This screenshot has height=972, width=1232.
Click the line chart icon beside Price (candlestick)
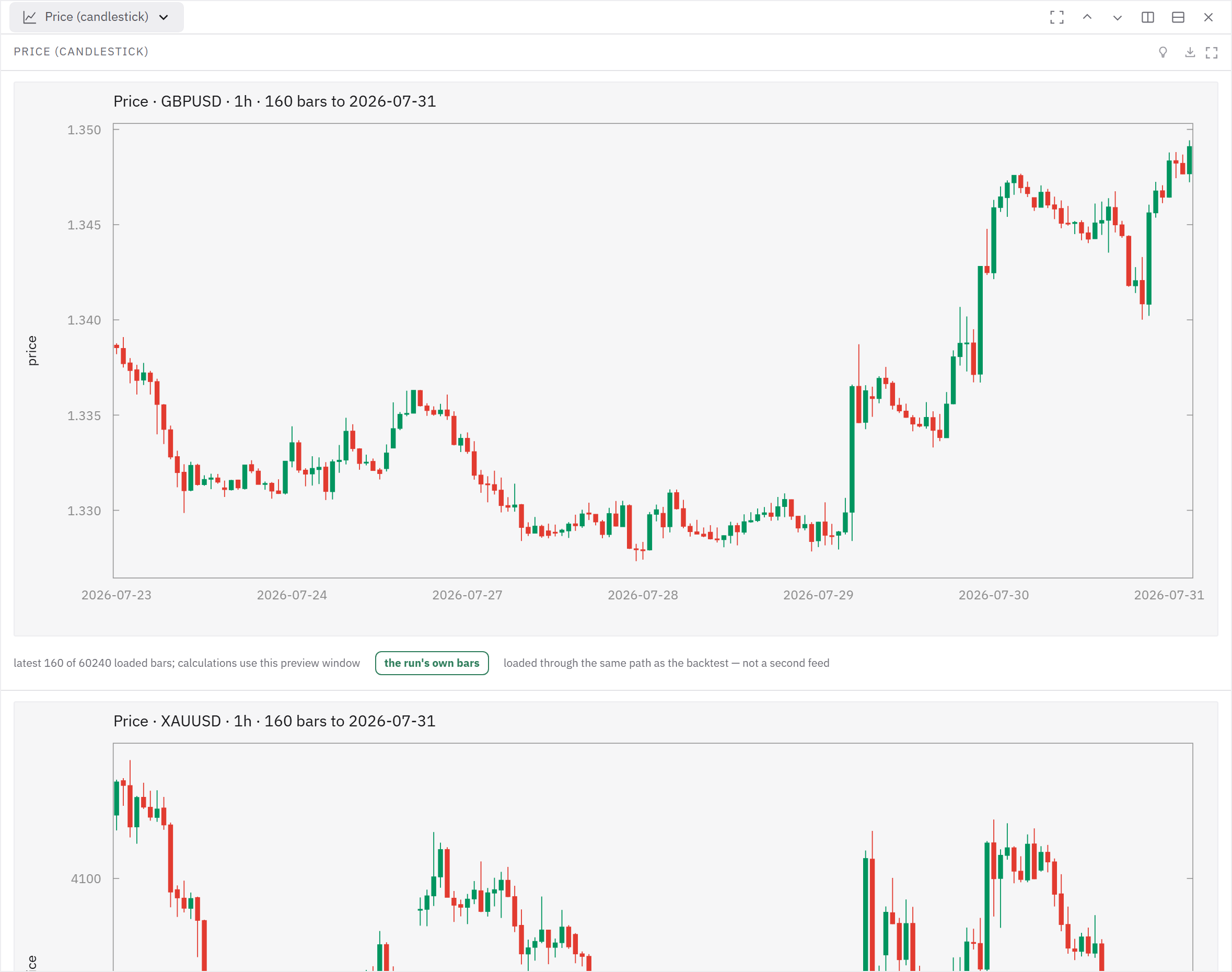pyautogui.click(x=30, y=17)
